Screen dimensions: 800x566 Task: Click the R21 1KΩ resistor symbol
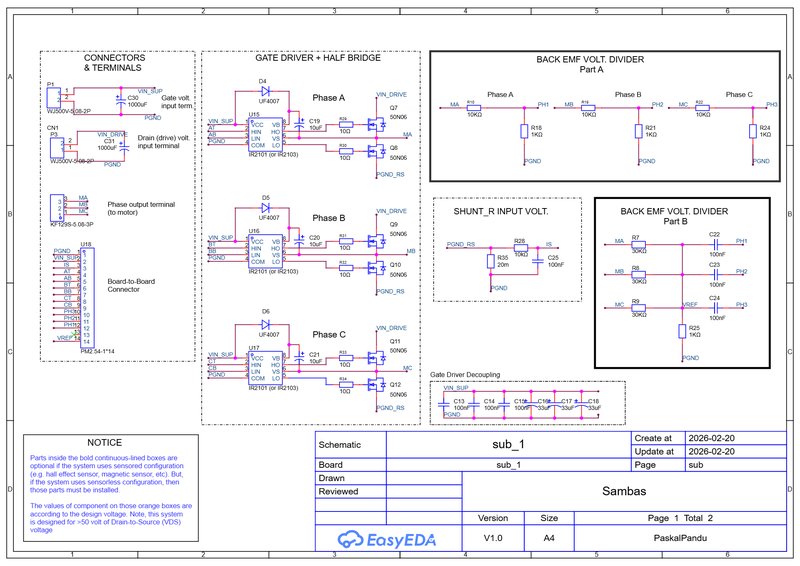638,131
